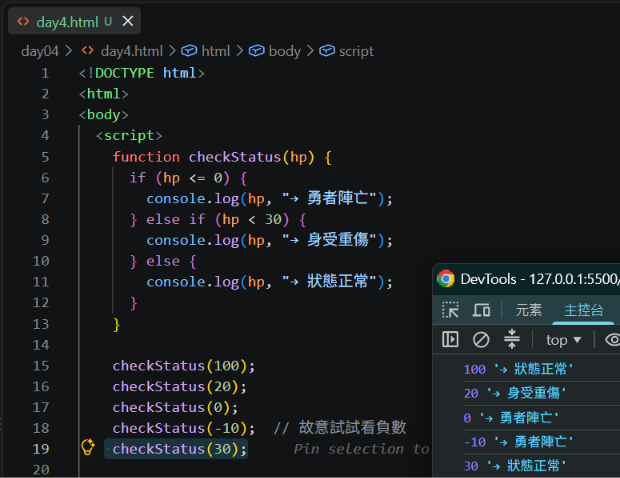Click checkStatus(100) call line
The height and width of the screenshot is (478, 620).
tap(184, 366)
